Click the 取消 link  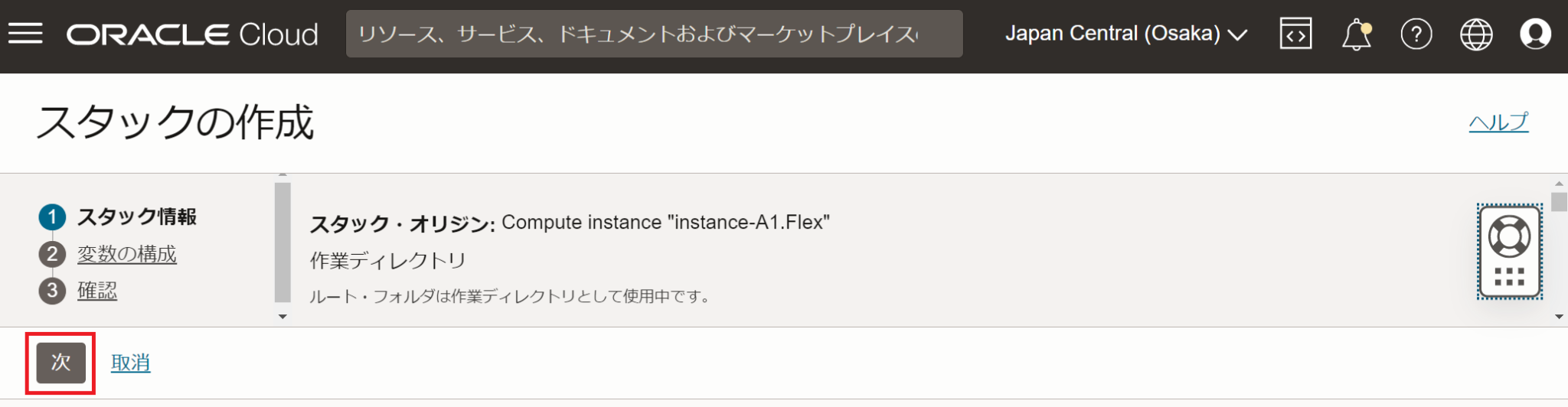point(130,363)
